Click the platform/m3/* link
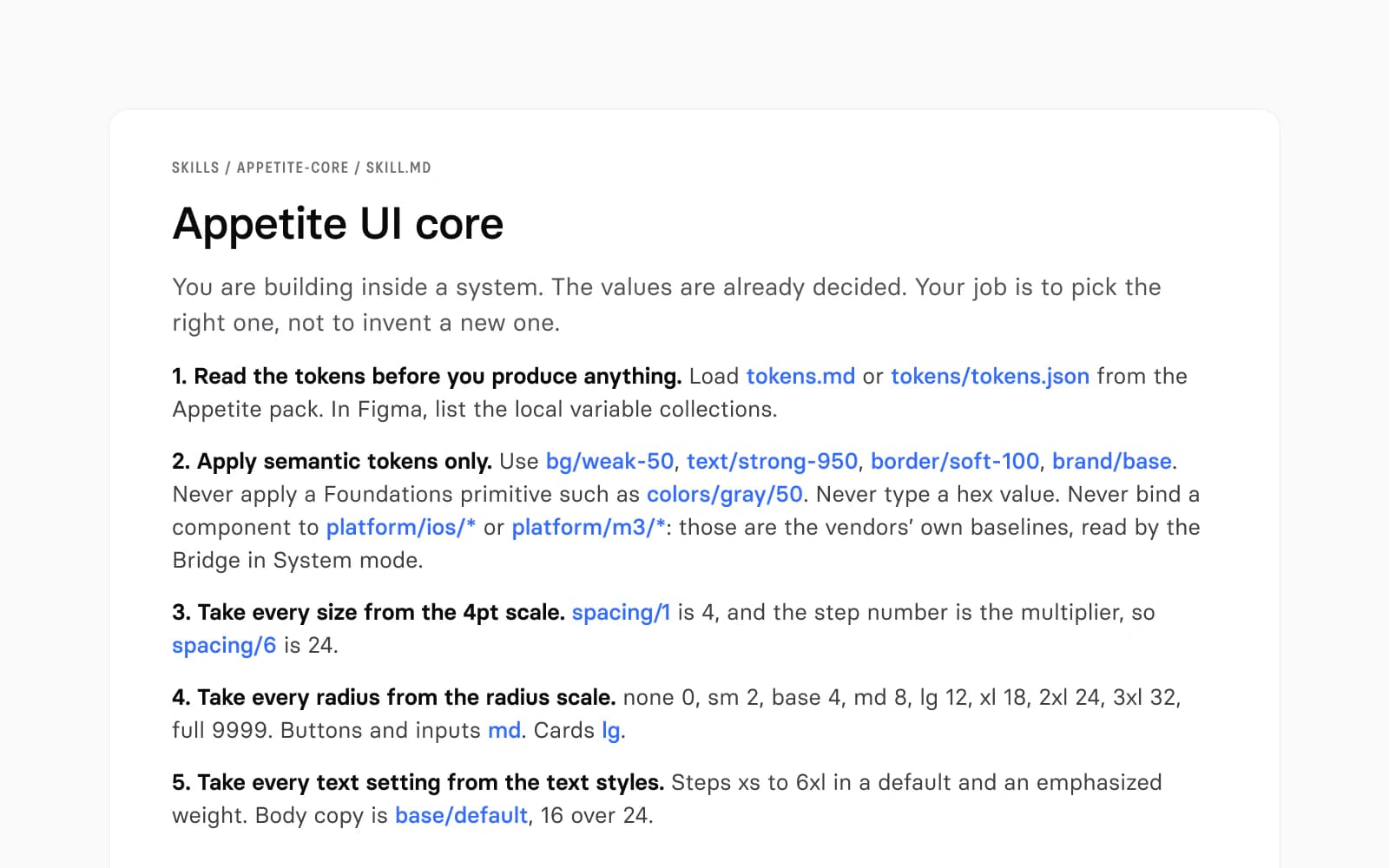This screenshot has height=868, width=1389. pyautogui.click(x=589, y=527)
